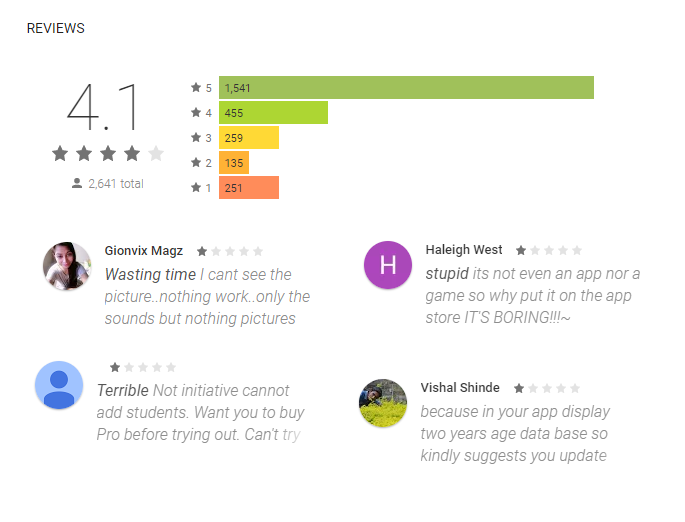This screenshot has height=522, width=685.
Task: Open Vishal Shinde's profile picture
Action: 383,403
